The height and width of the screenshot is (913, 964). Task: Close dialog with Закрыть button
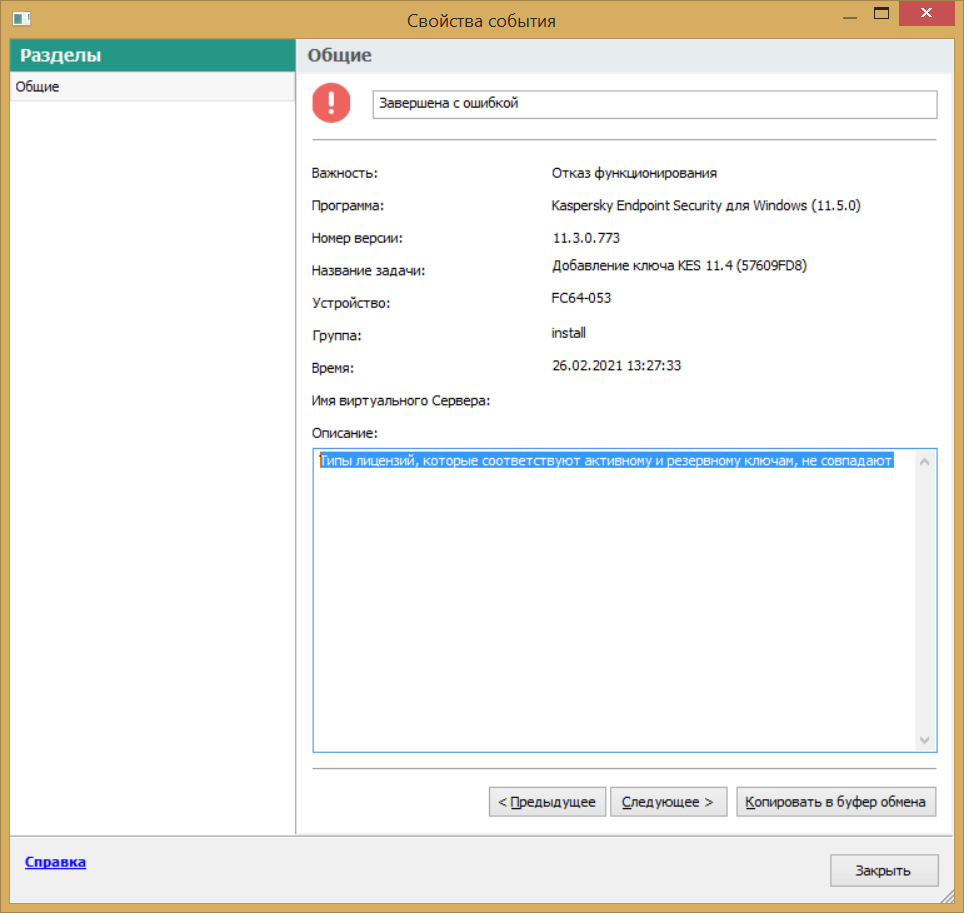tap(884, 871)
